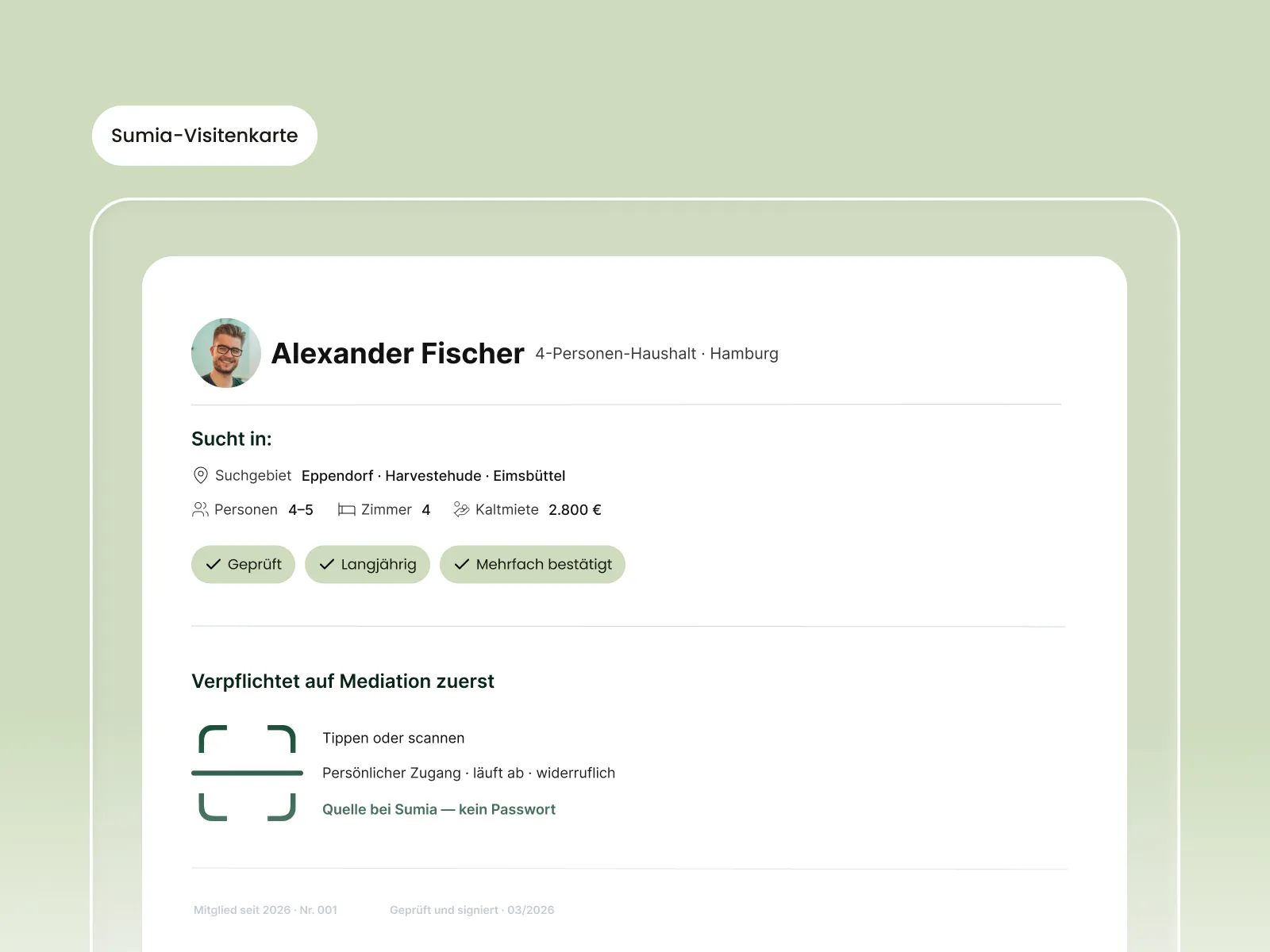This screenshot has width=1270, height=952.
Task: Click the Kaltmiete value 2.800 €
Action: coord(575,509)
